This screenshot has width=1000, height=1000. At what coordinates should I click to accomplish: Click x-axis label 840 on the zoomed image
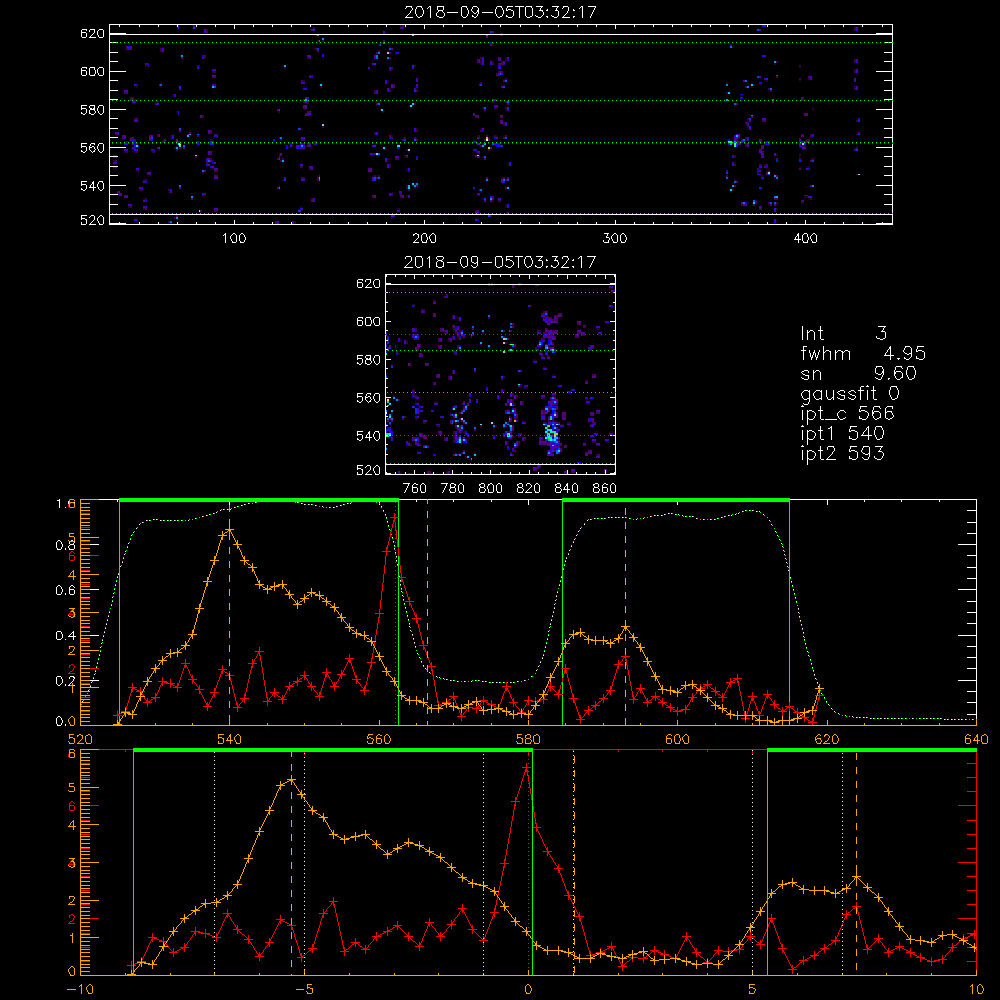point(566,489)
